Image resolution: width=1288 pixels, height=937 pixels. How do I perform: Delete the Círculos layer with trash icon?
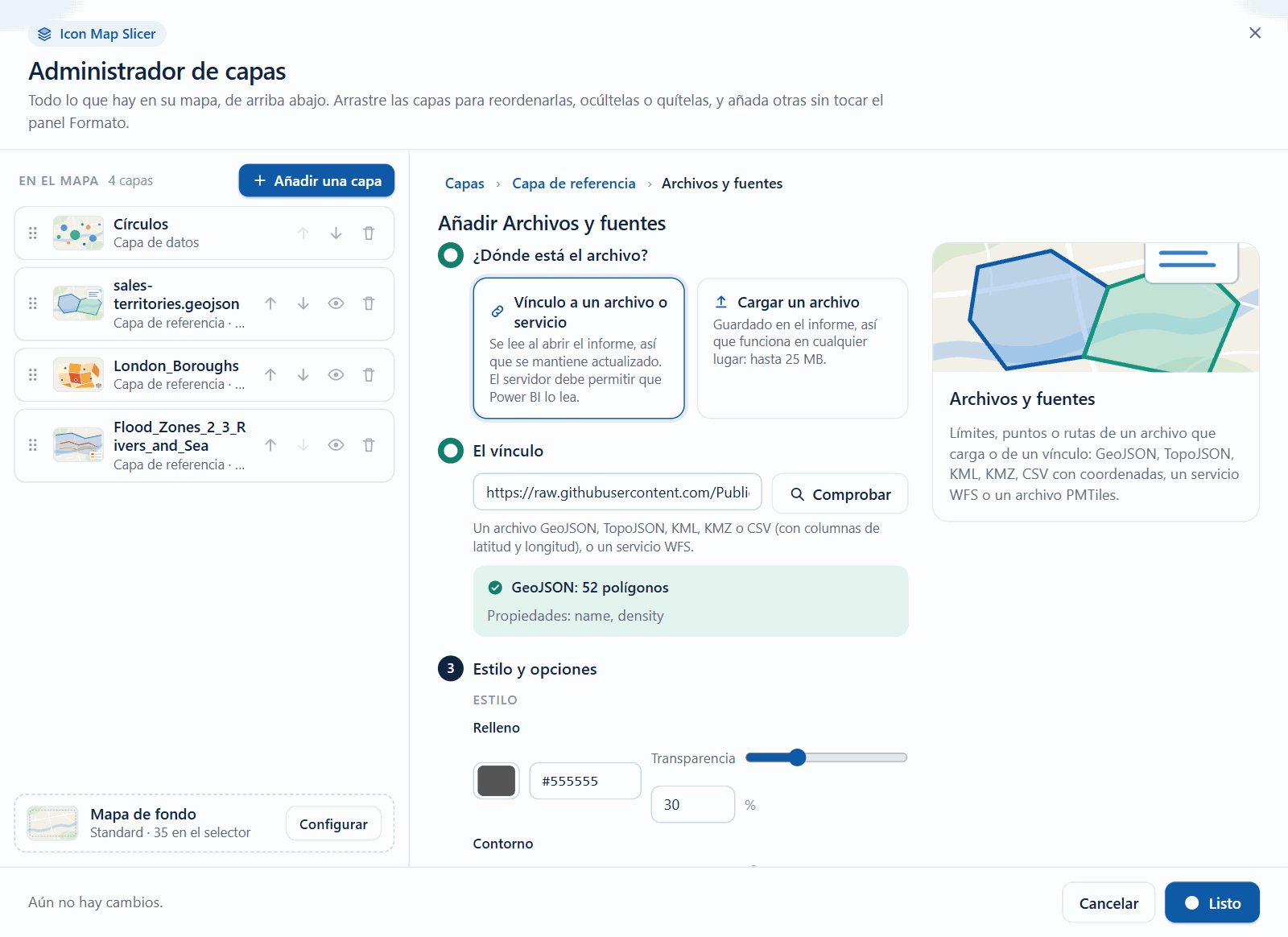tap(369, 233)
